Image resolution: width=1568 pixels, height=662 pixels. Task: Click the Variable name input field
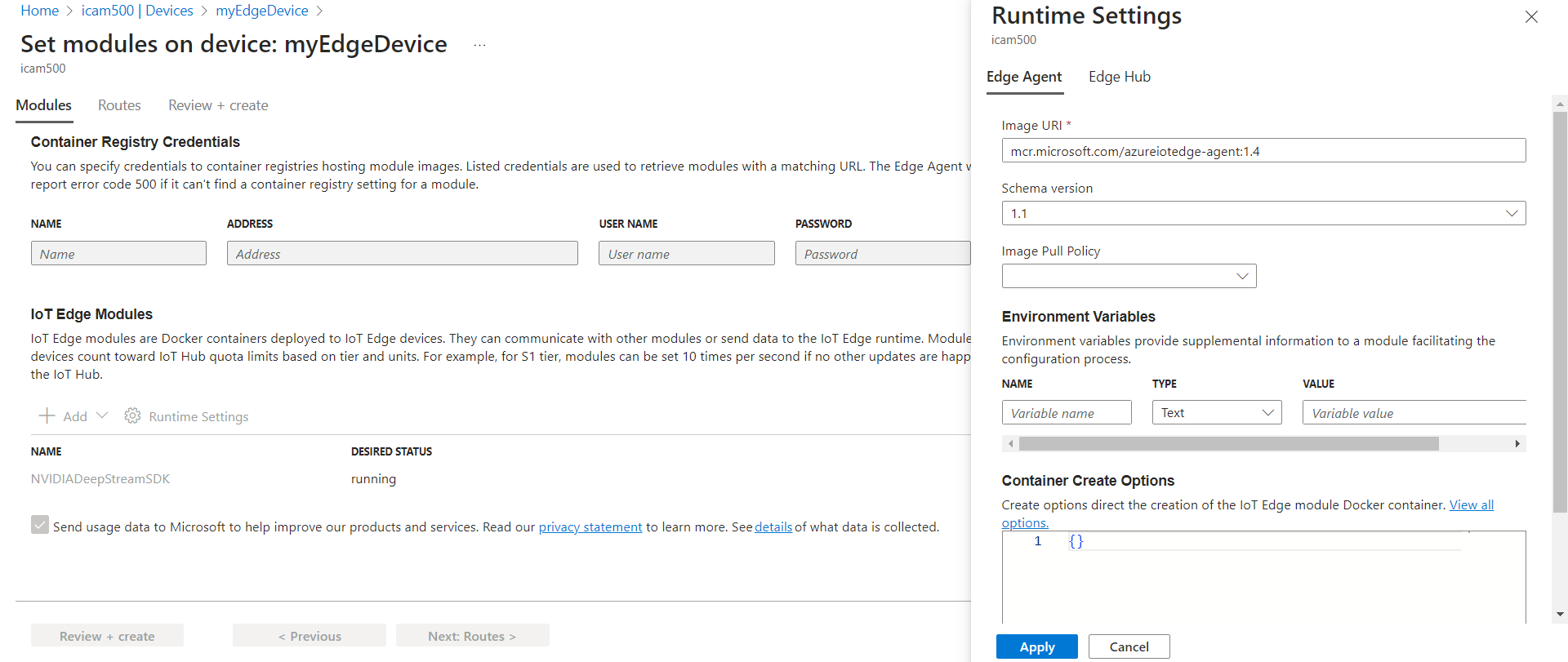[x=1067, y=412]
